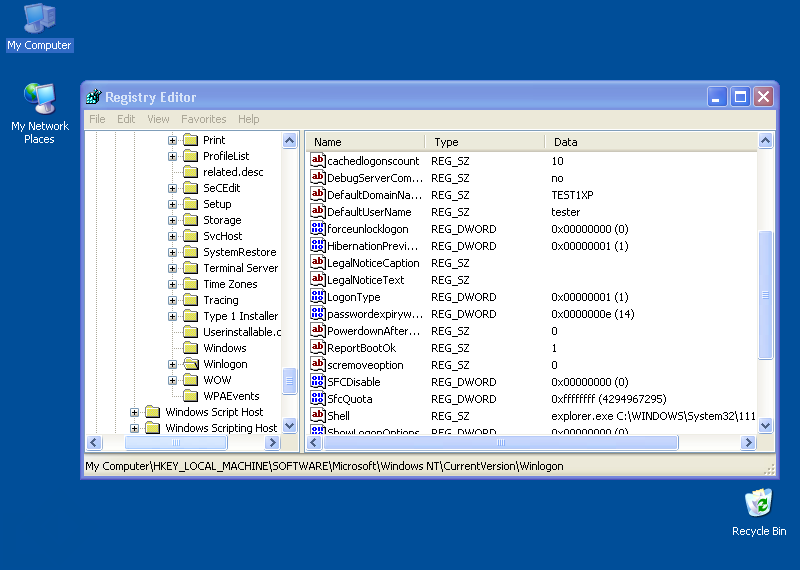
Task: Click the string icon beside Shell value
Action: pyautogui.click(x=317, y=416)
